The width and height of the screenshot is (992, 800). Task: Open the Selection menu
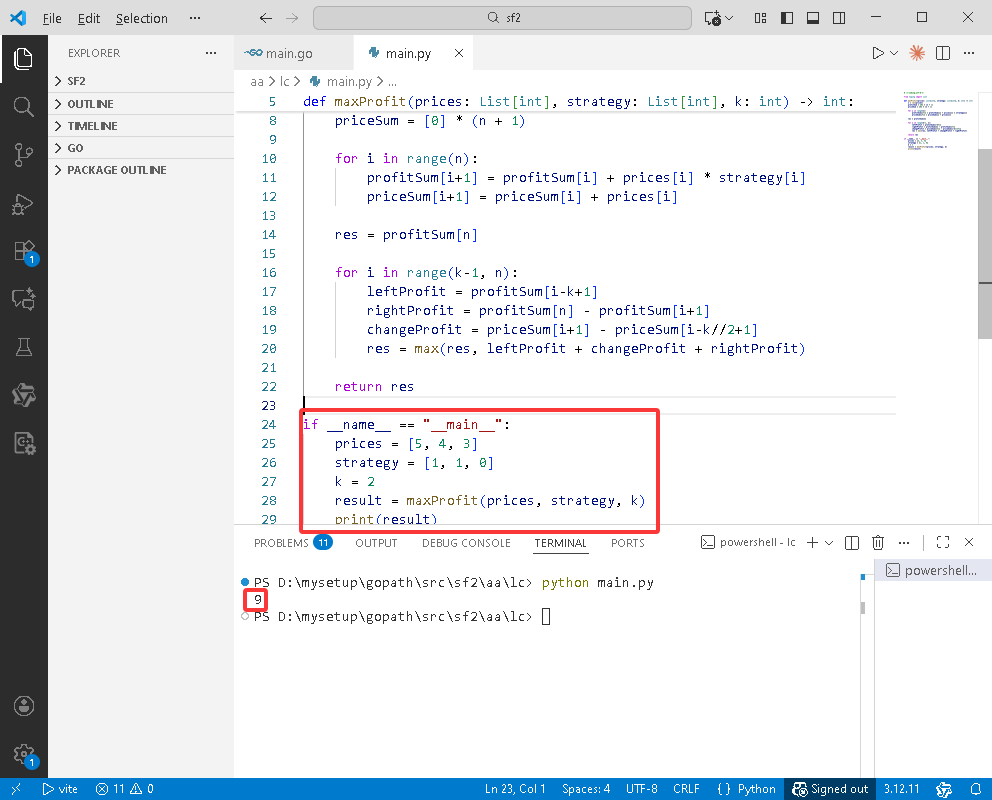[x=142, y=18]
